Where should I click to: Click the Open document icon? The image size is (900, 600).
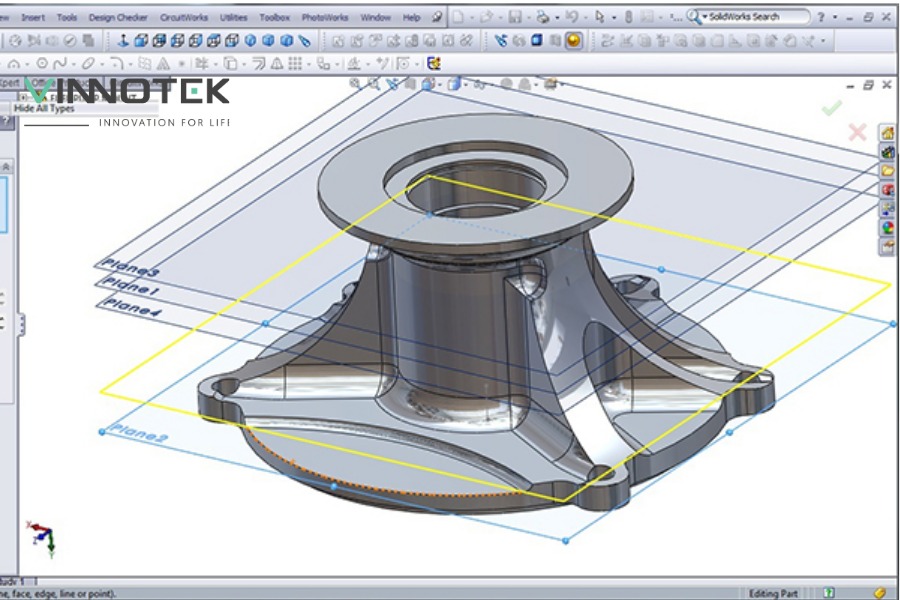pos(487,17)
